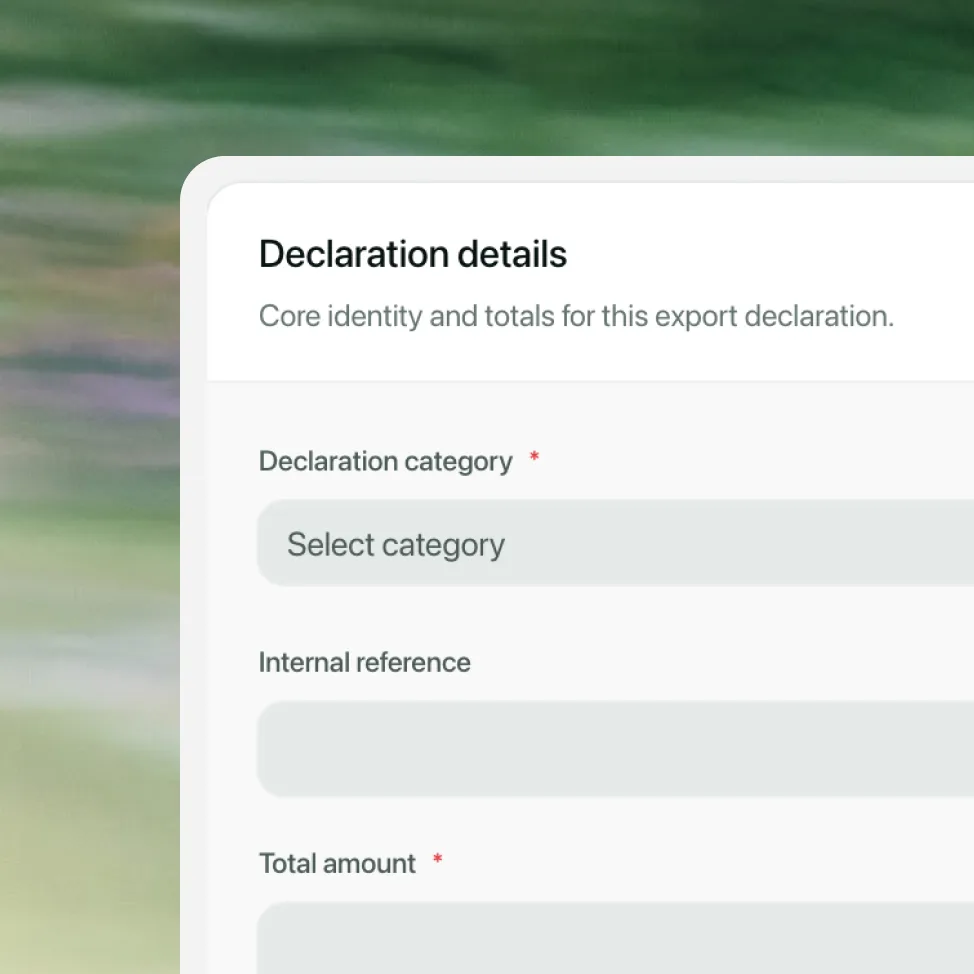Select the Declaration details heading
This screenshot has height=974, width=974.
(413, 254)
